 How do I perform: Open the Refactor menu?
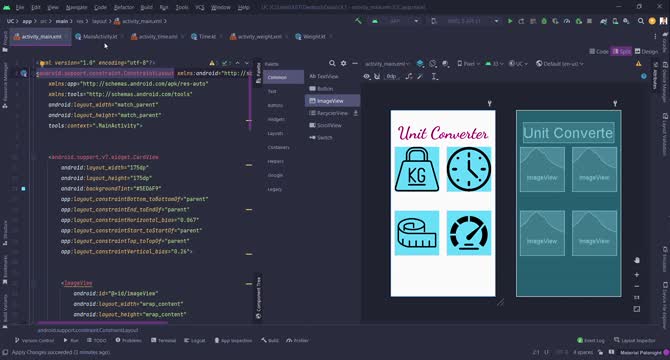coord(124,7)
